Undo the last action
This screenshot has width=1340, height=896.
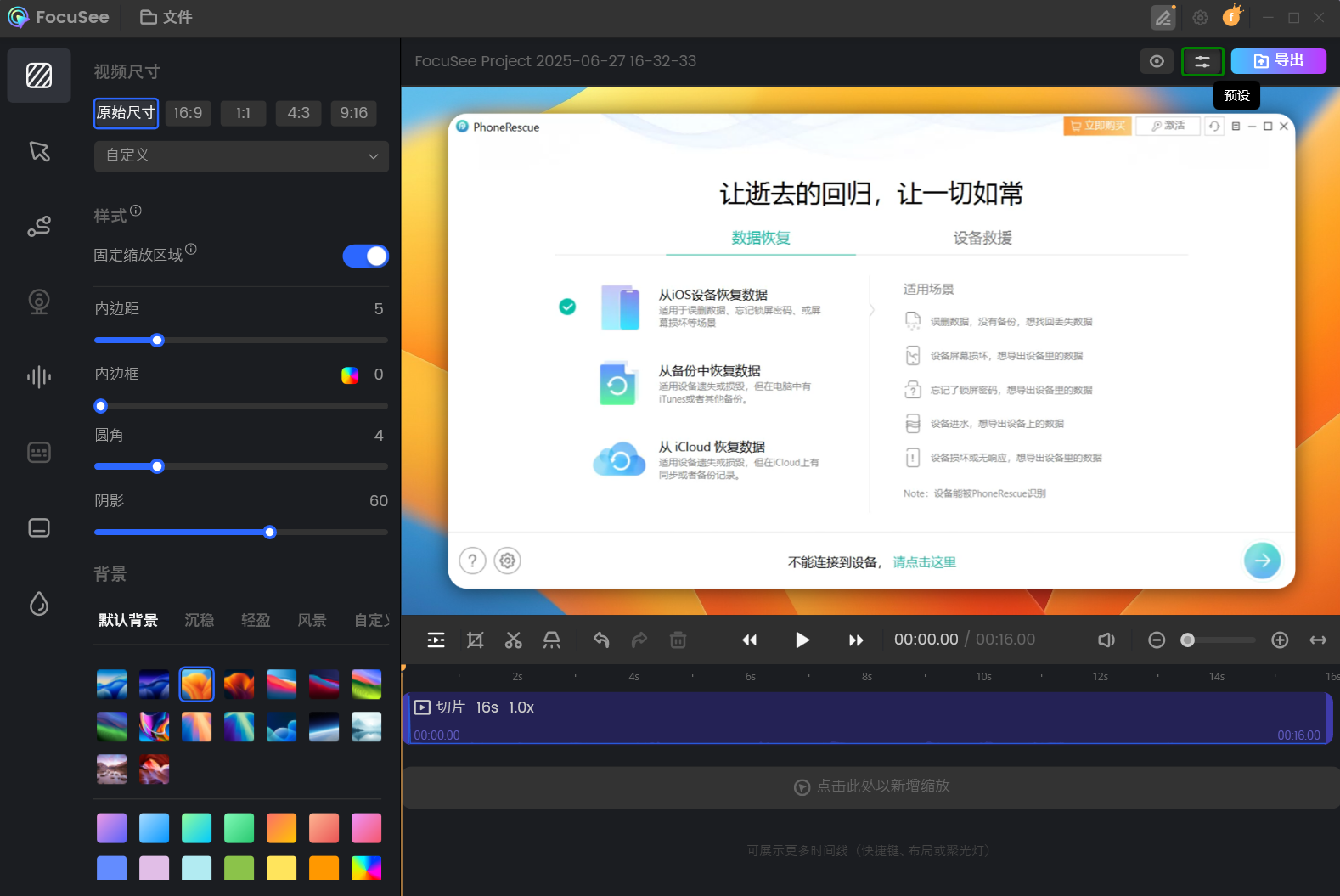pyautogui.click(x=601, y=640)
